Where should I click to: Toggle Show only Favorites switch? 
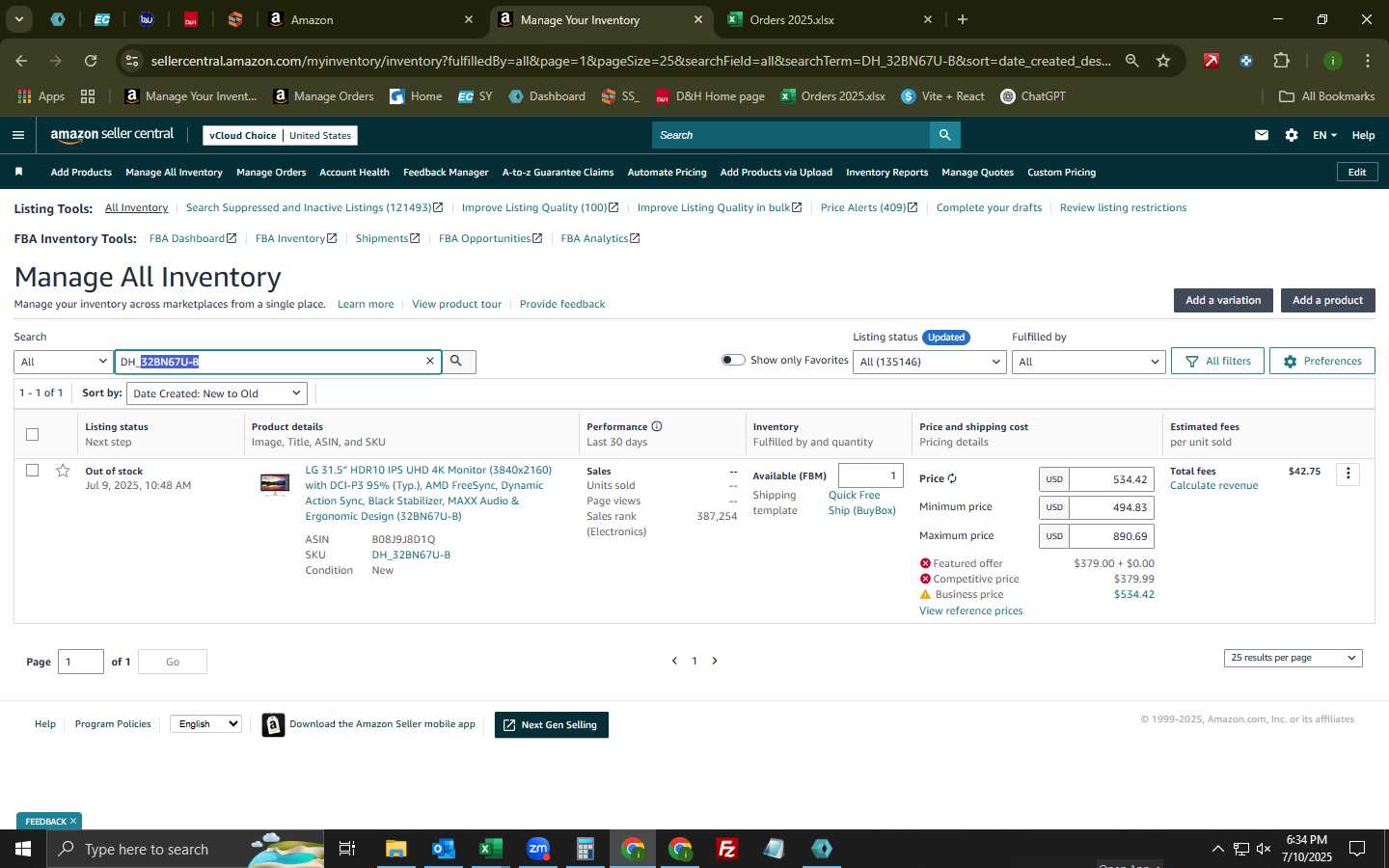click(x=733, y=360)
